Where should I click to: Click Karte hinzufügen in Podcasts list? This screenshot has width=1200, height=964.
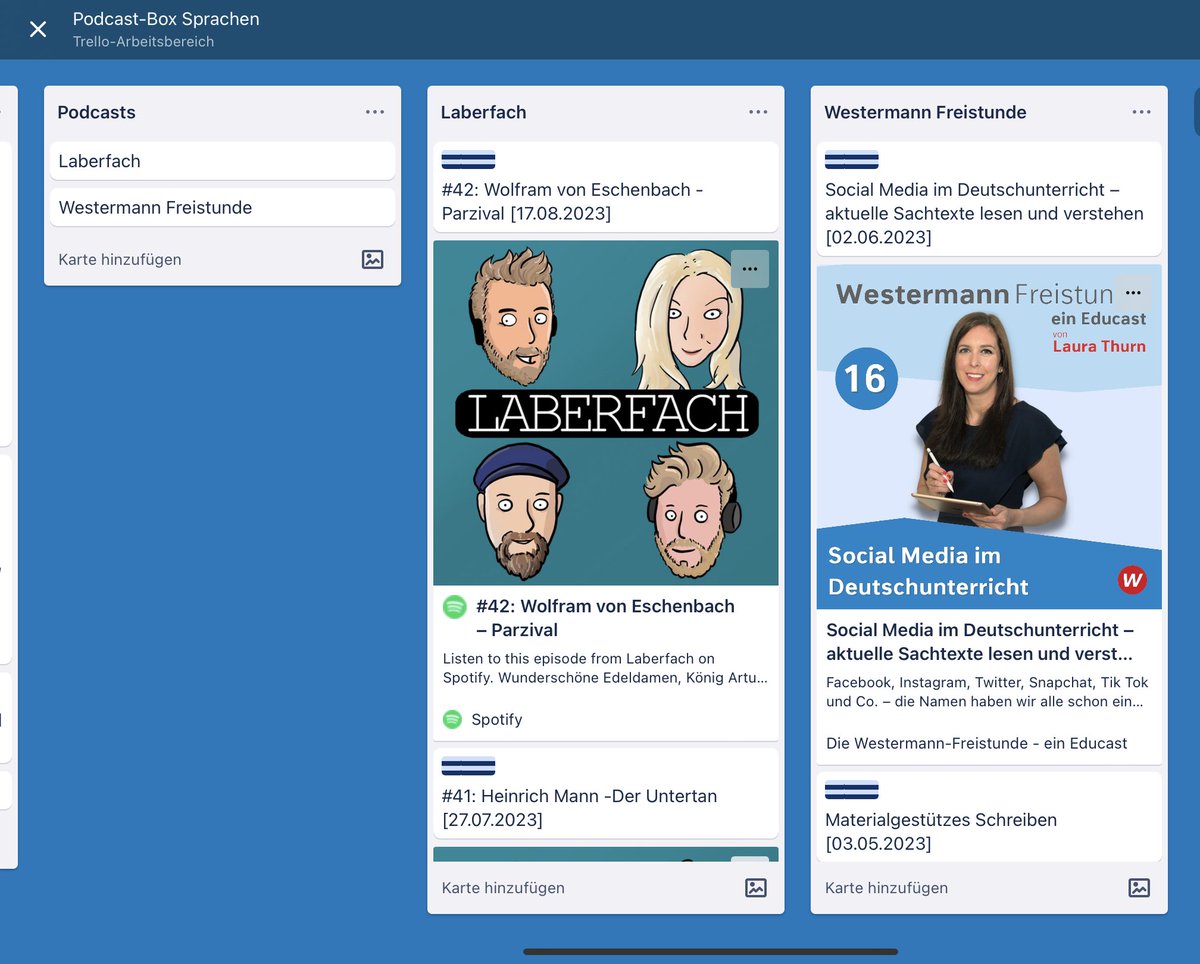[x=120, y=259]
